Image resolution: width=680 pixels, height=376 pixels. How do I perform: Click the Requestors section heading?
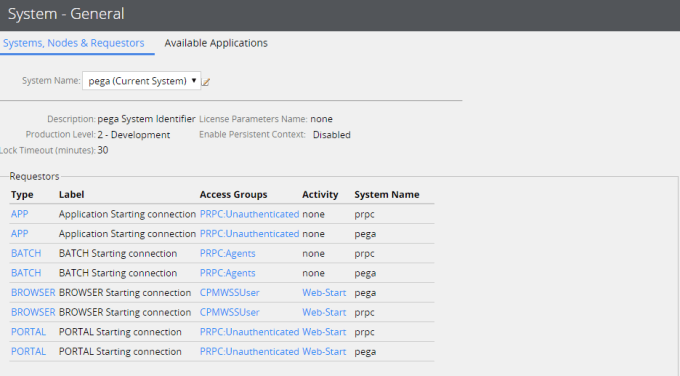(x=34, y=176)
